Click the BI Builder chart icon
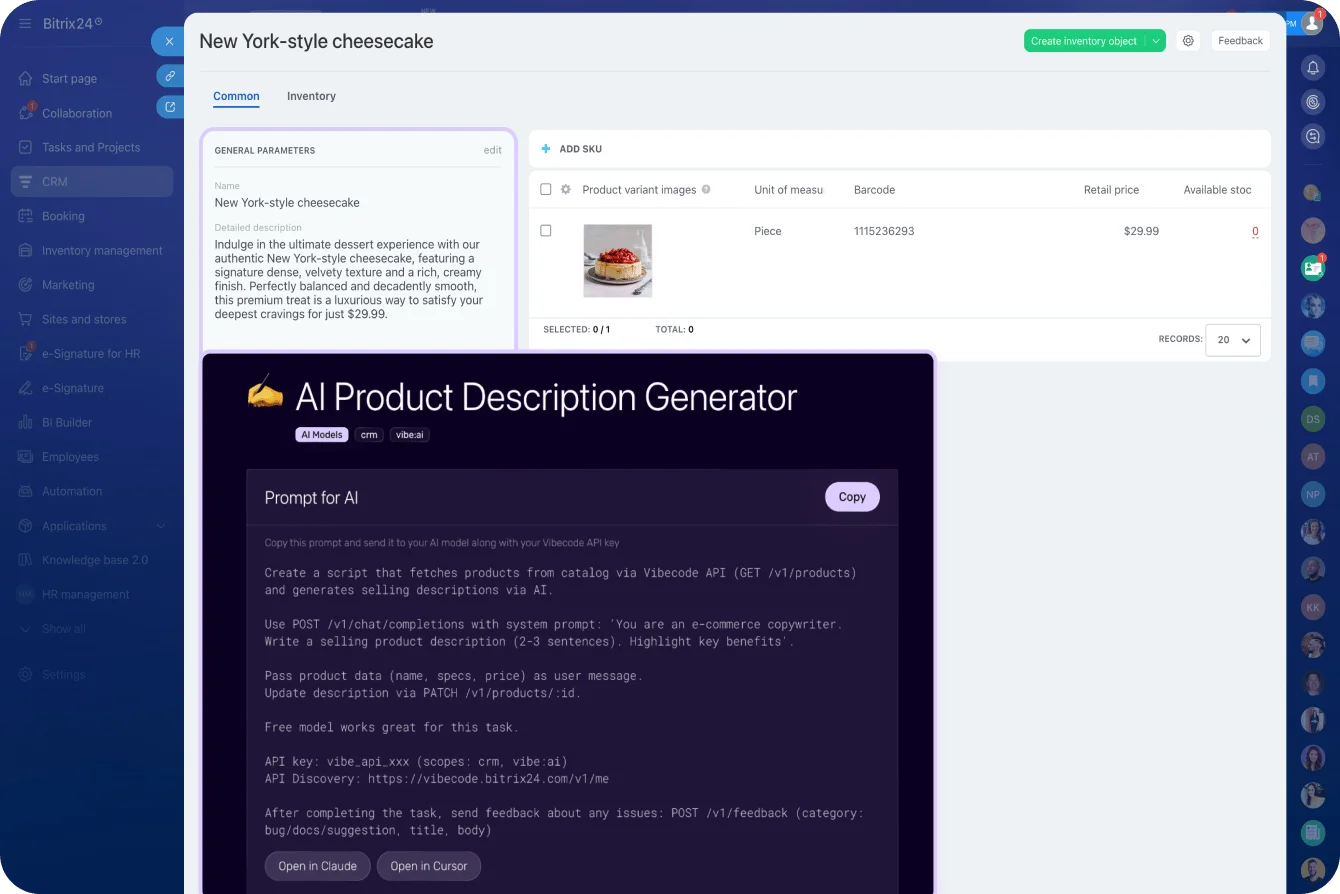The height and width of the screenshot is (894, 1340). coord(26,422)
